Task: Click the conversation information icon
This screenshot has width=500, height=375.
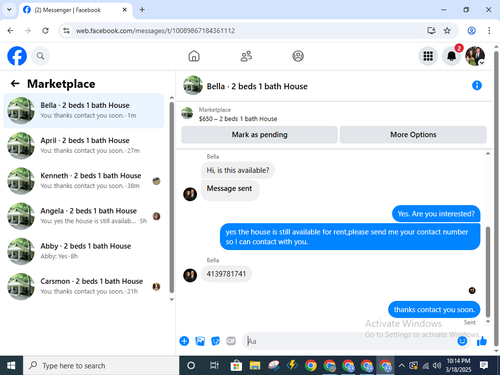Action: pyautogui.click(x=477, y=86)
